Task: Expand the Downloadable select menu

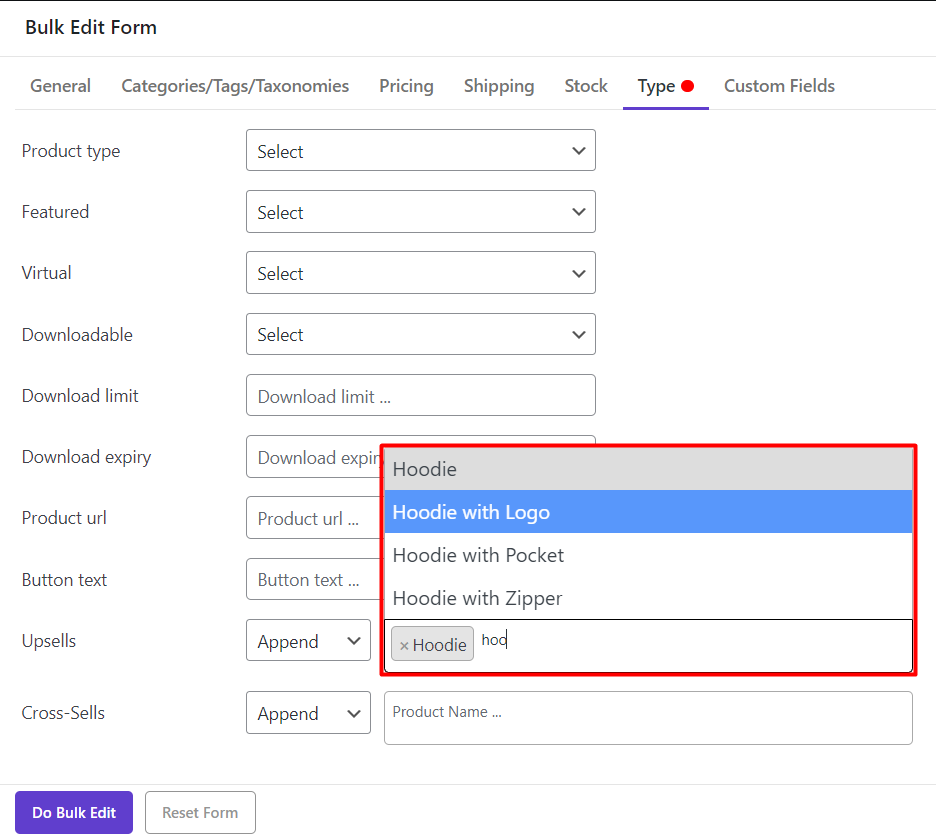Action: pyautogui.click(x=420, y=334)
